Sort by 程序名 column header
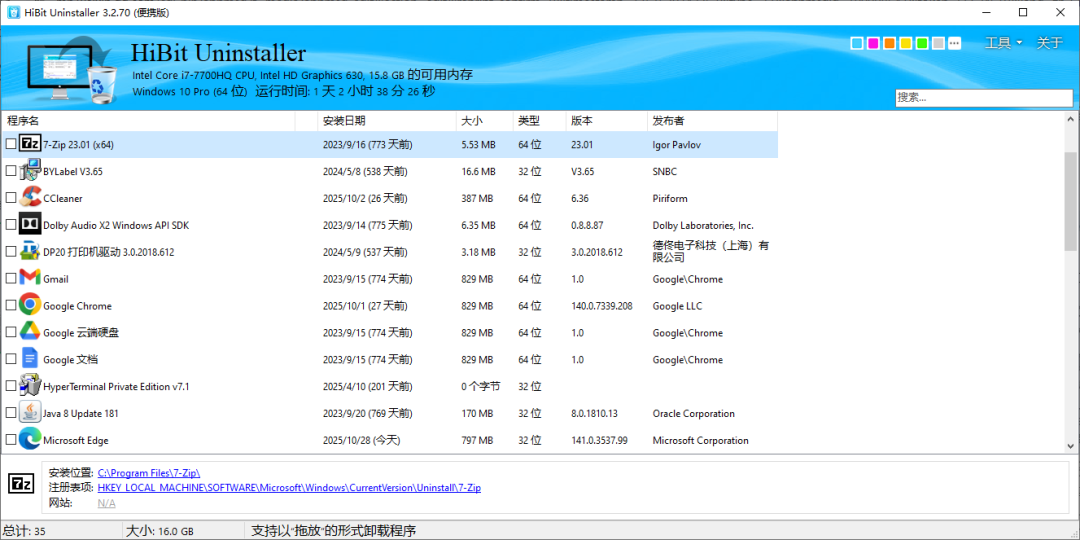 click(x=148, y=121)
